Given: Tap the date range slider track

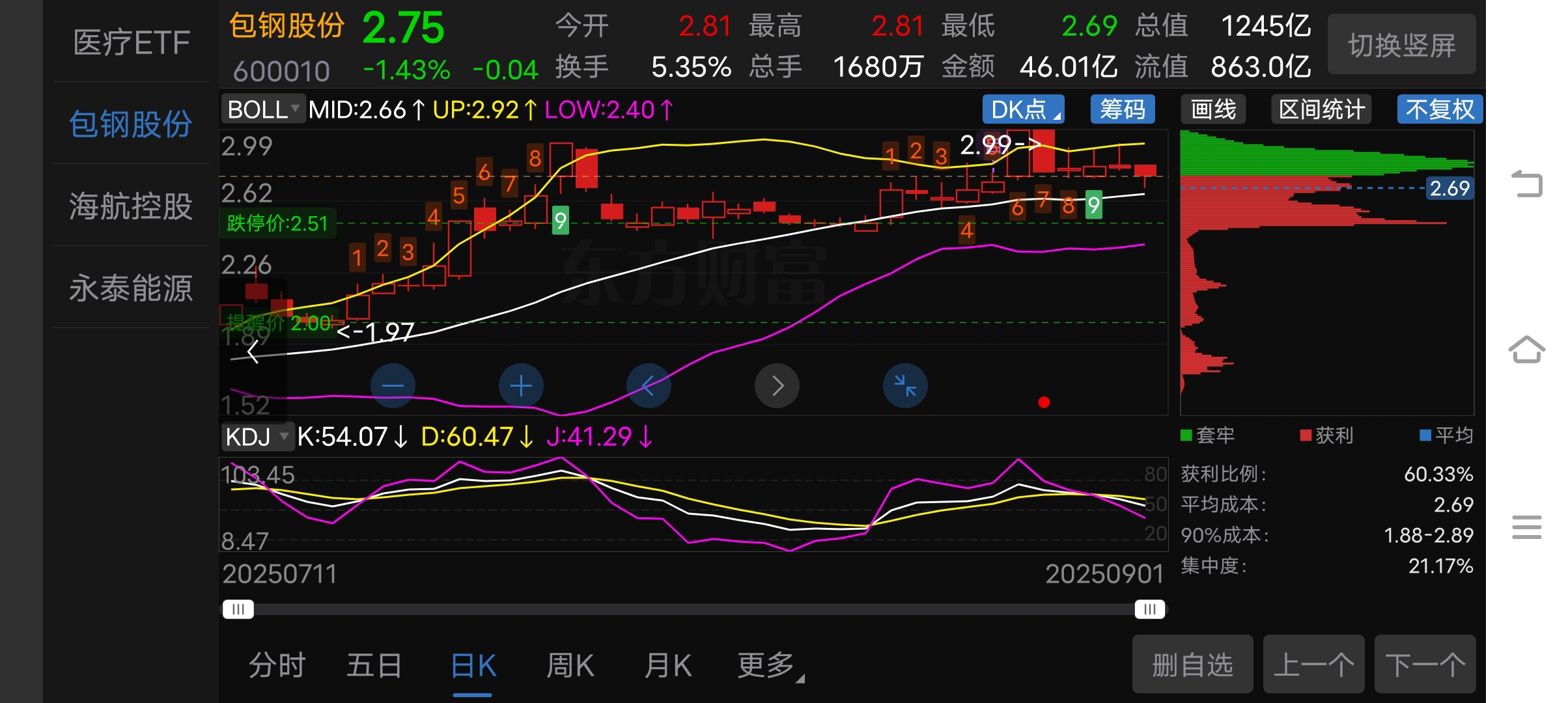Looking at the screenshot, I should pos(694,609).
